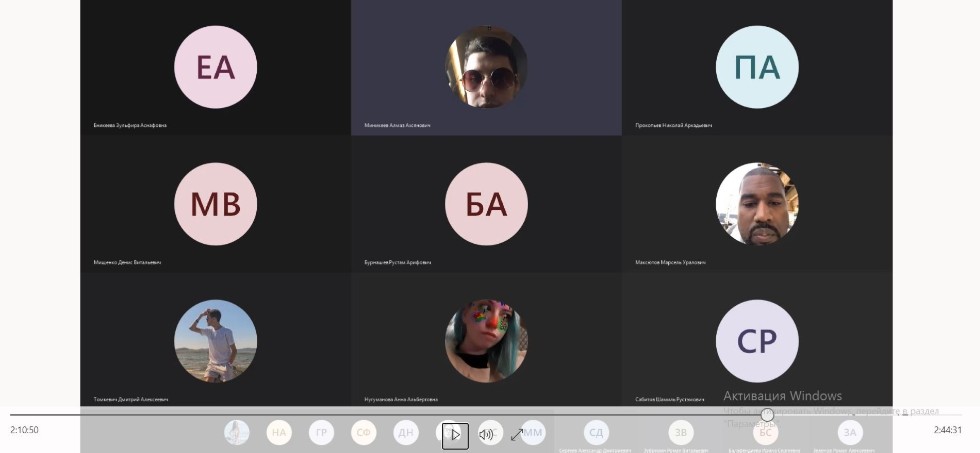Screen dimensions: 980x453
Task: Click the colorful face-filter photo avatar
Action: pos(486,341)
